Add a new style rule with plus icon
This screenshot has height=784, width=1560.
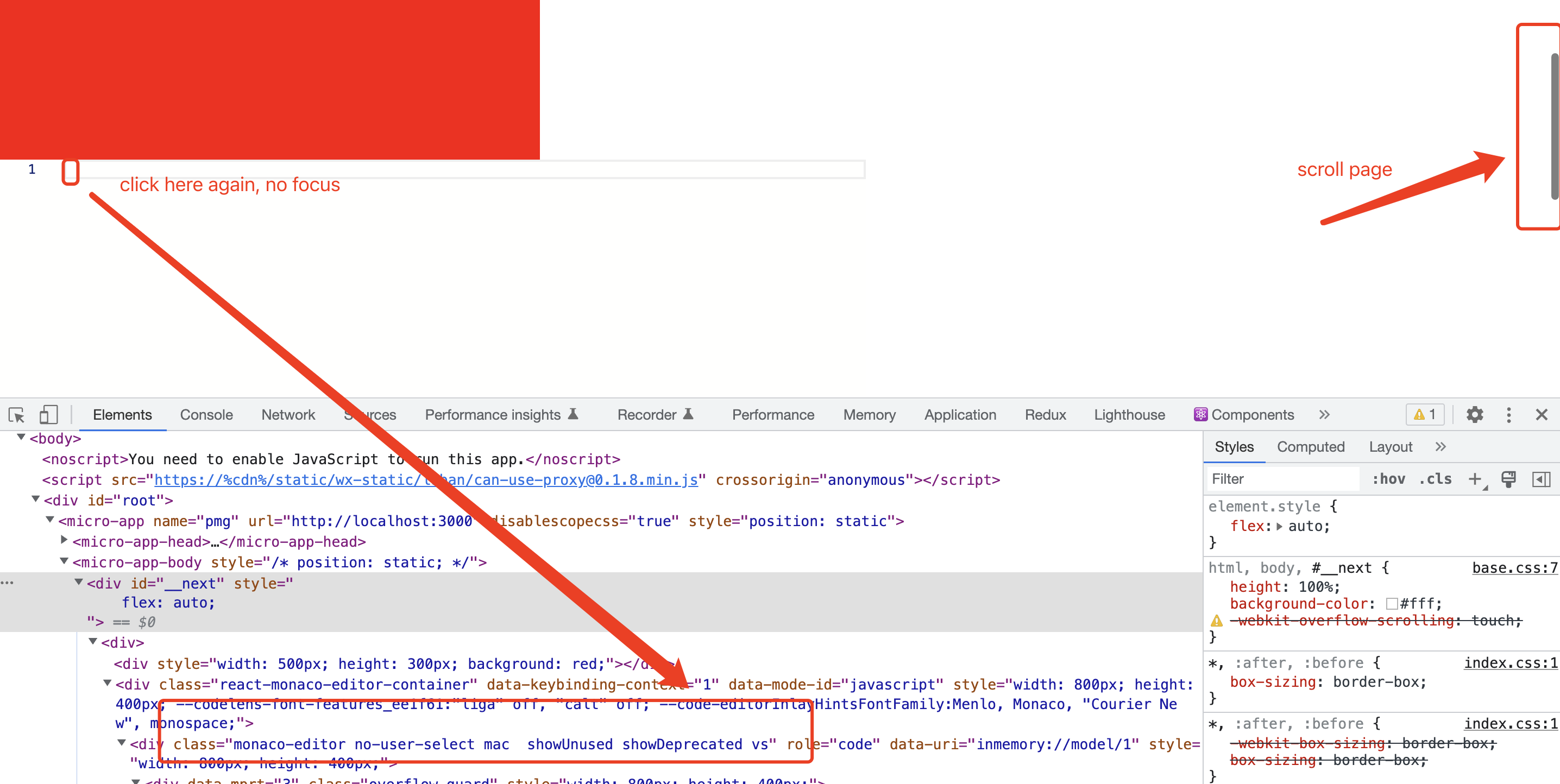click(1474, 478)
